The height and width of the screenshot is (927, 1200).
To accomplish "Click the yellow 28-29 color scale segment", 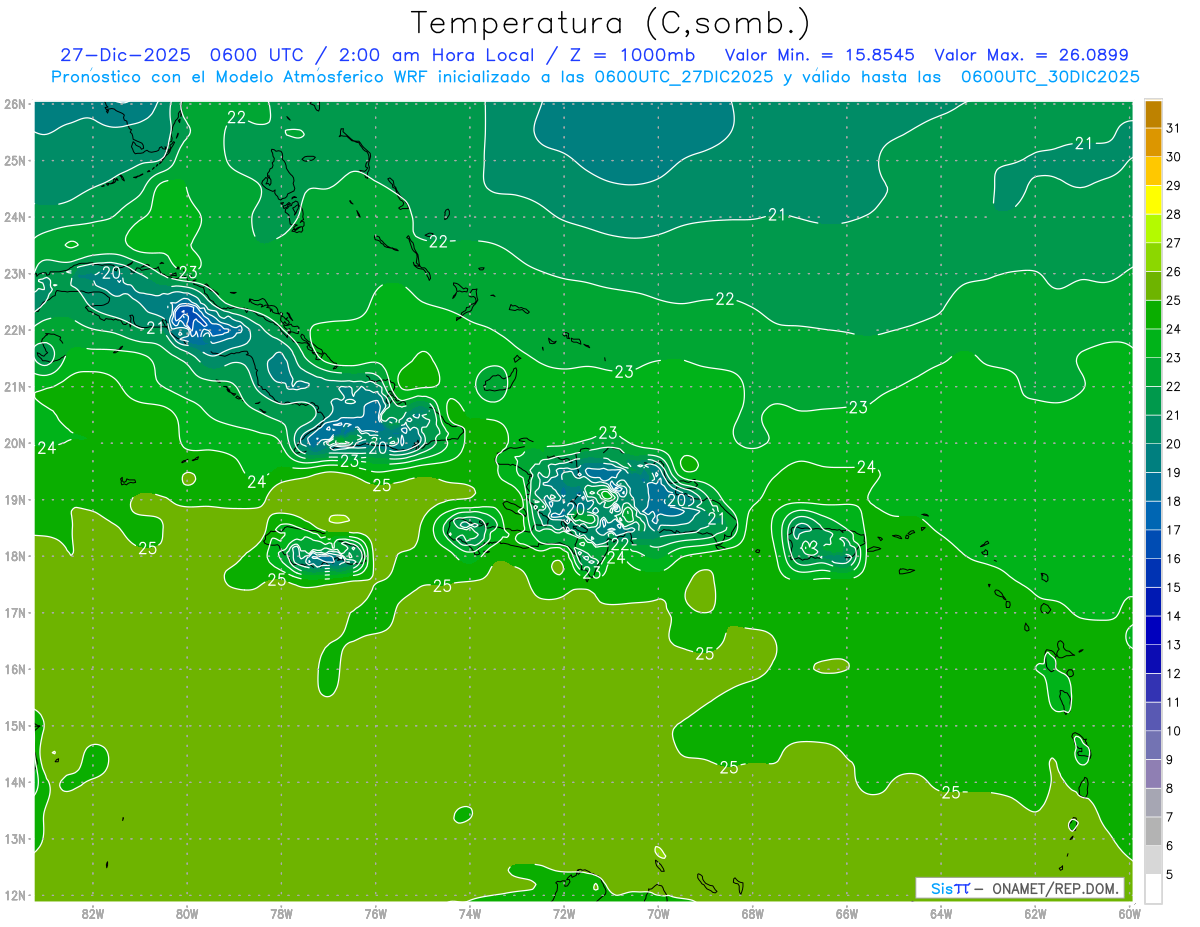I will (x=1153, y=201).
